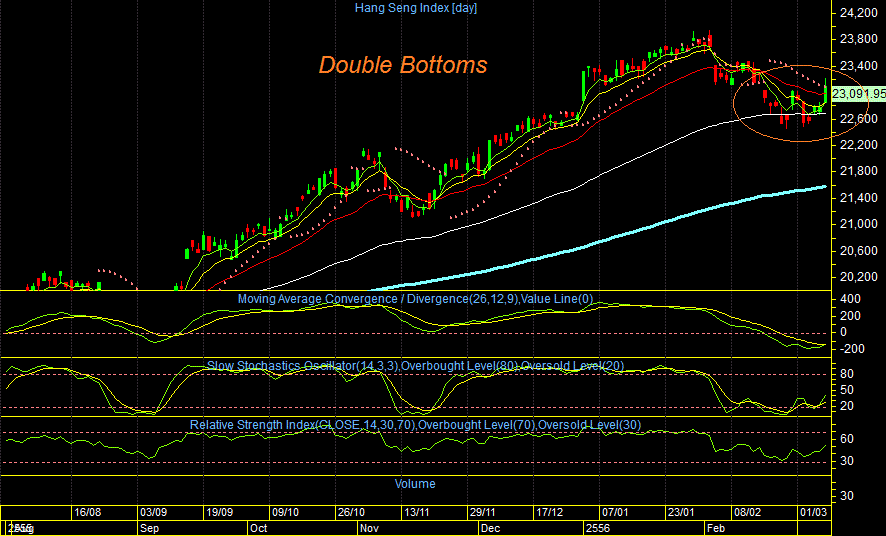Click the 29/11 date label
The width and height of the screenshot is (886, 536).
tap(483, 512)
